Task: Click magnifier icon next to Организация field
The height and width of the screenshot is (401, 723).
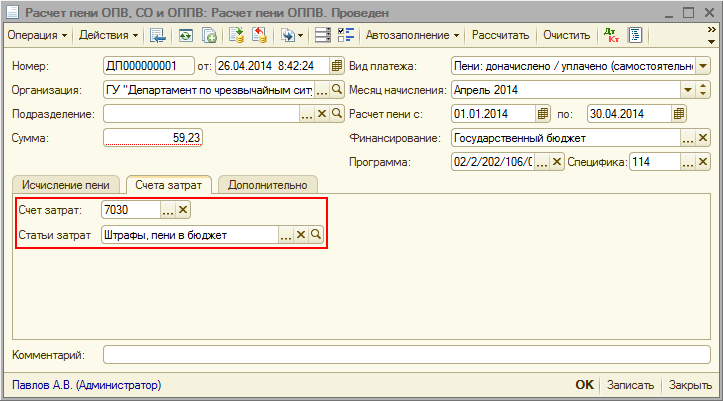Action: pos(336,90)
